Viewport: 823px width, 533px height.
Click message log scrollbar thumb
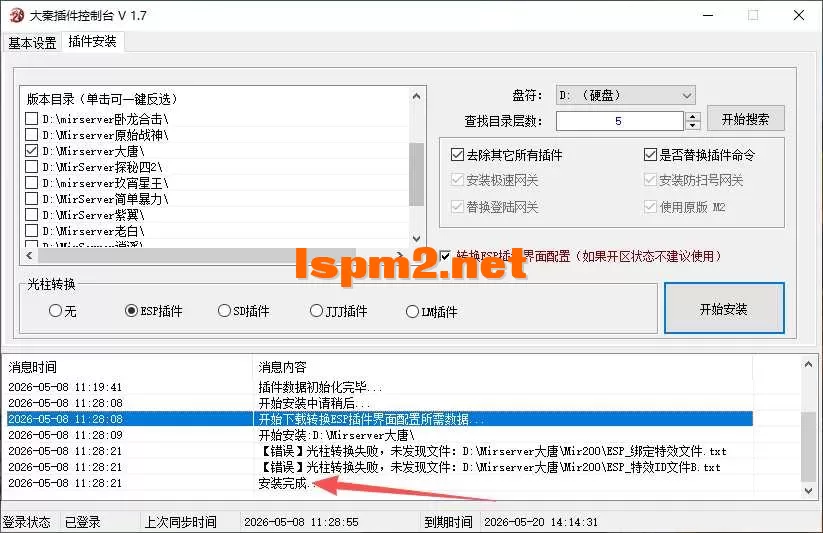click(808, 446)
